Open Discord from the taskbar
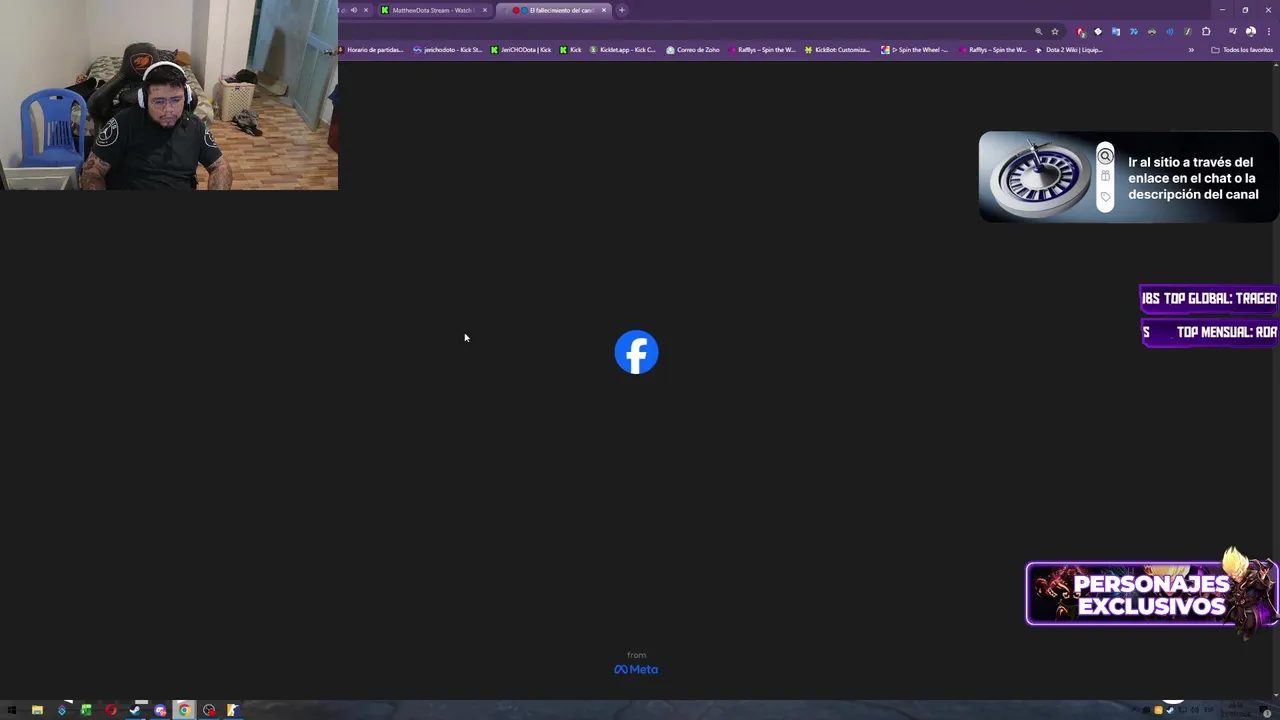This screenshot has width=1280, height=720. tap(160, 710)
